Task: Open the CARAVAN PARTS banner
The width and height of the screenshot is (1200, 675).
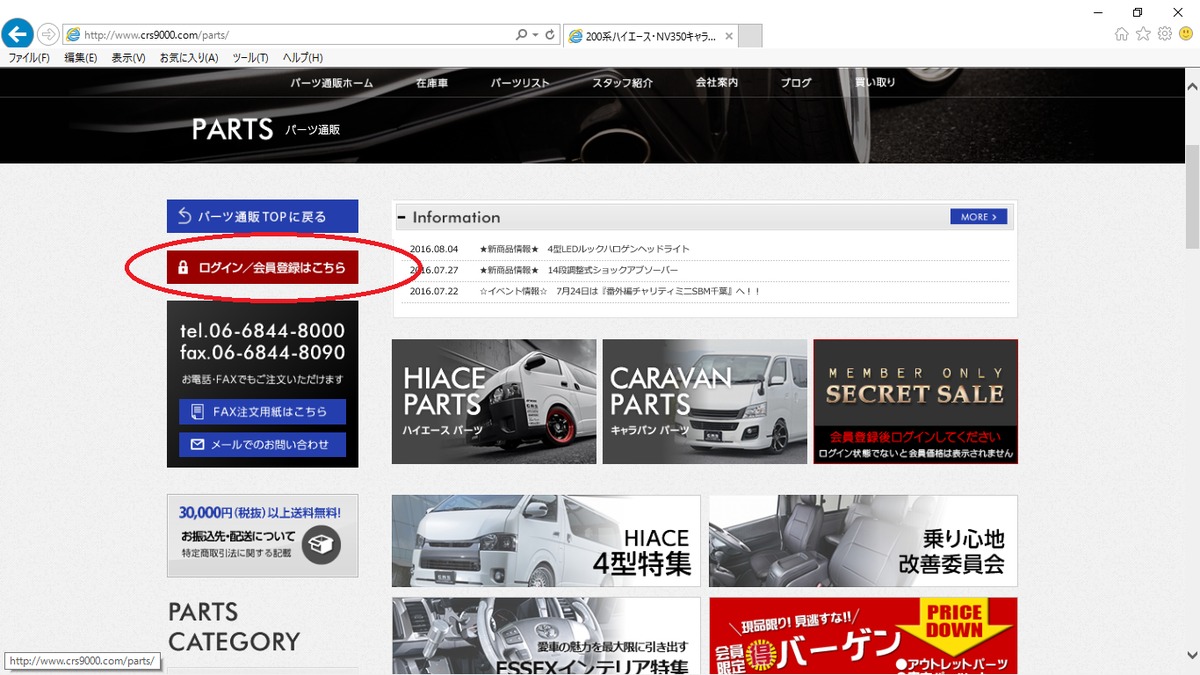Action: [705, 401]
